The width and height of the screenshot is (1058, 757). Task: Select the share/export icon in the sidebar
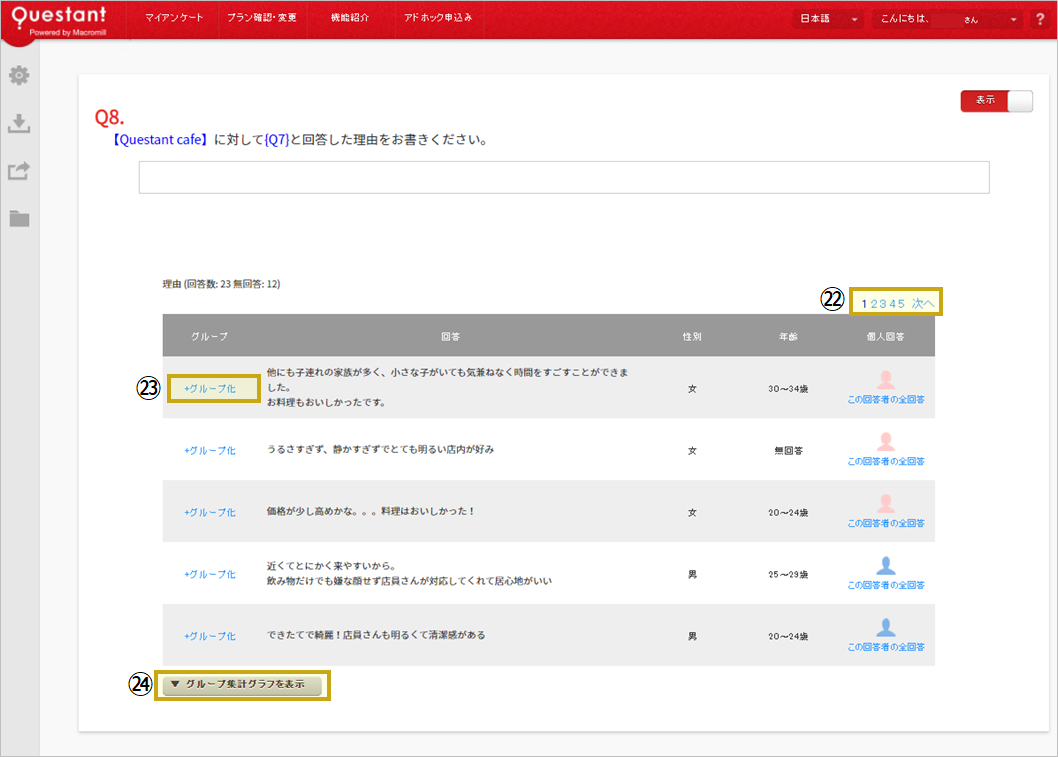click(x=18, y=171)
